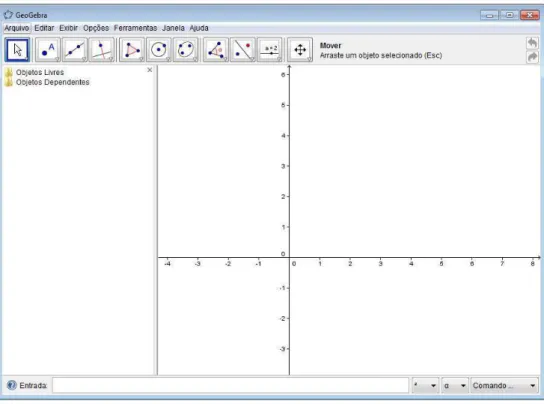Viewport: 544px width, 404px height.
Task: Expand the circle tool submenu arrow
Action: click(x=168, y=59)
